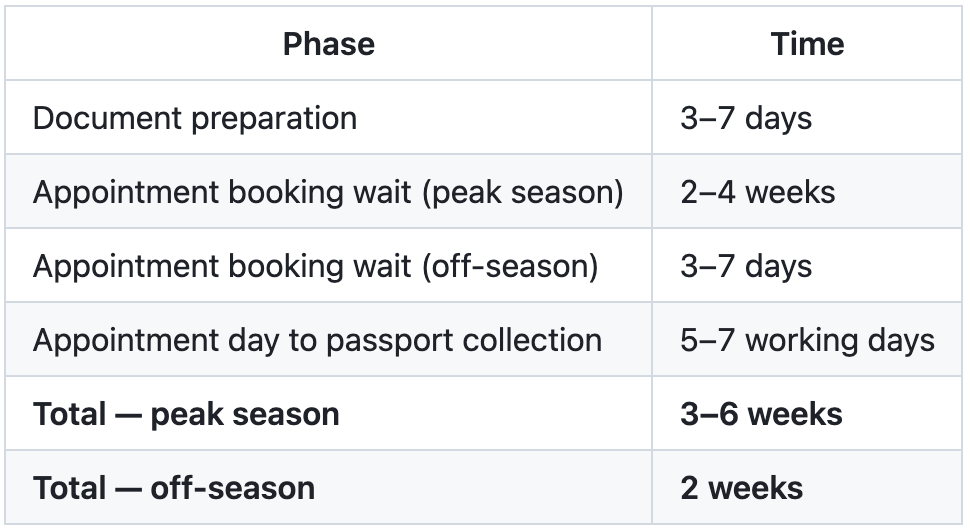Click the 3–6 weeks total cell
Image resolution: width=970 pixels, height=532 pixels.
pos(807,414)
